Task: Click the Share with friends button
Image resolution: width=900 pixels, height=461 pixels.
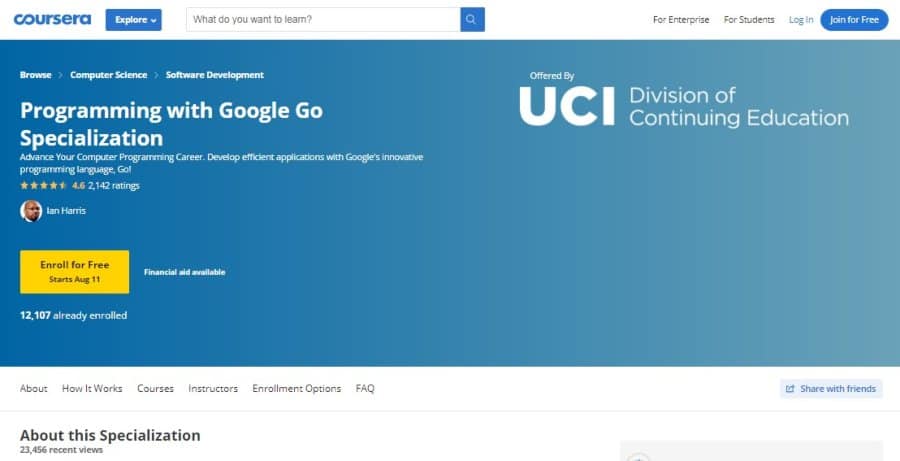Action: coord(831,389)
